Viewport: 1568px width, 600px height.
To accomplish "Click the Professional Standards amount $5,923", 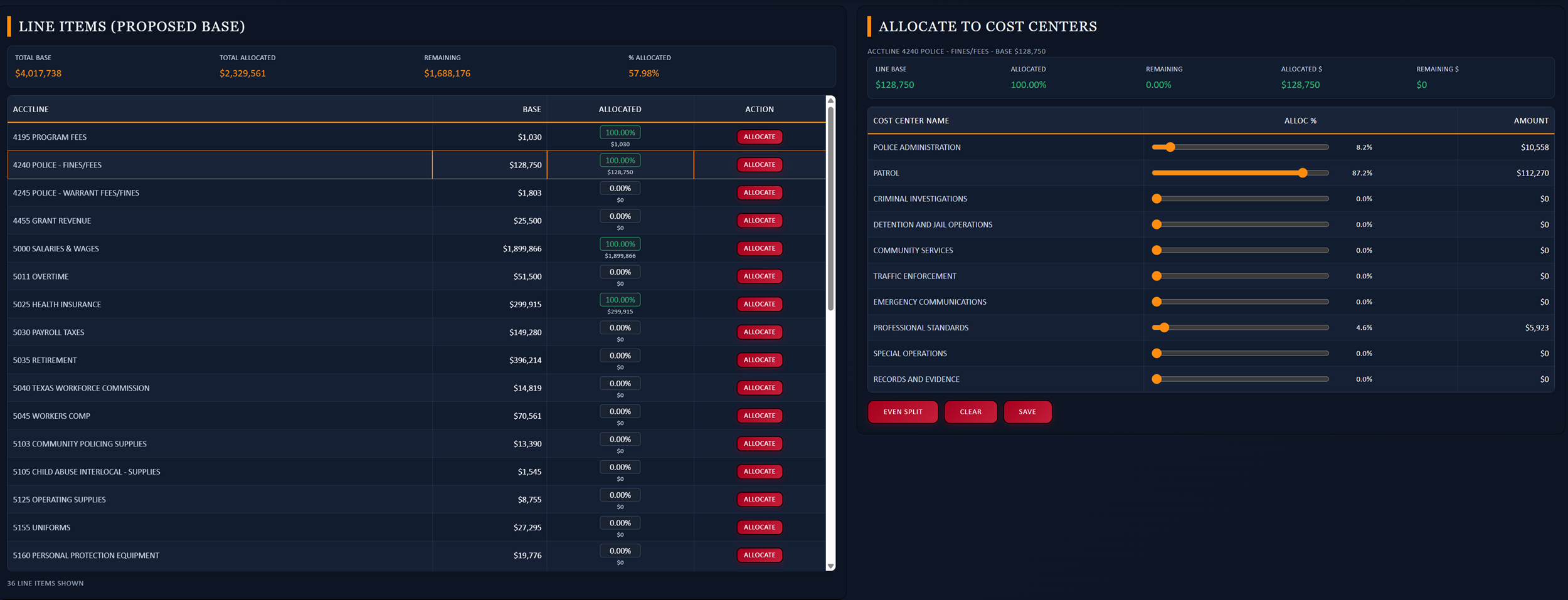I will (x=1537, y=328).
